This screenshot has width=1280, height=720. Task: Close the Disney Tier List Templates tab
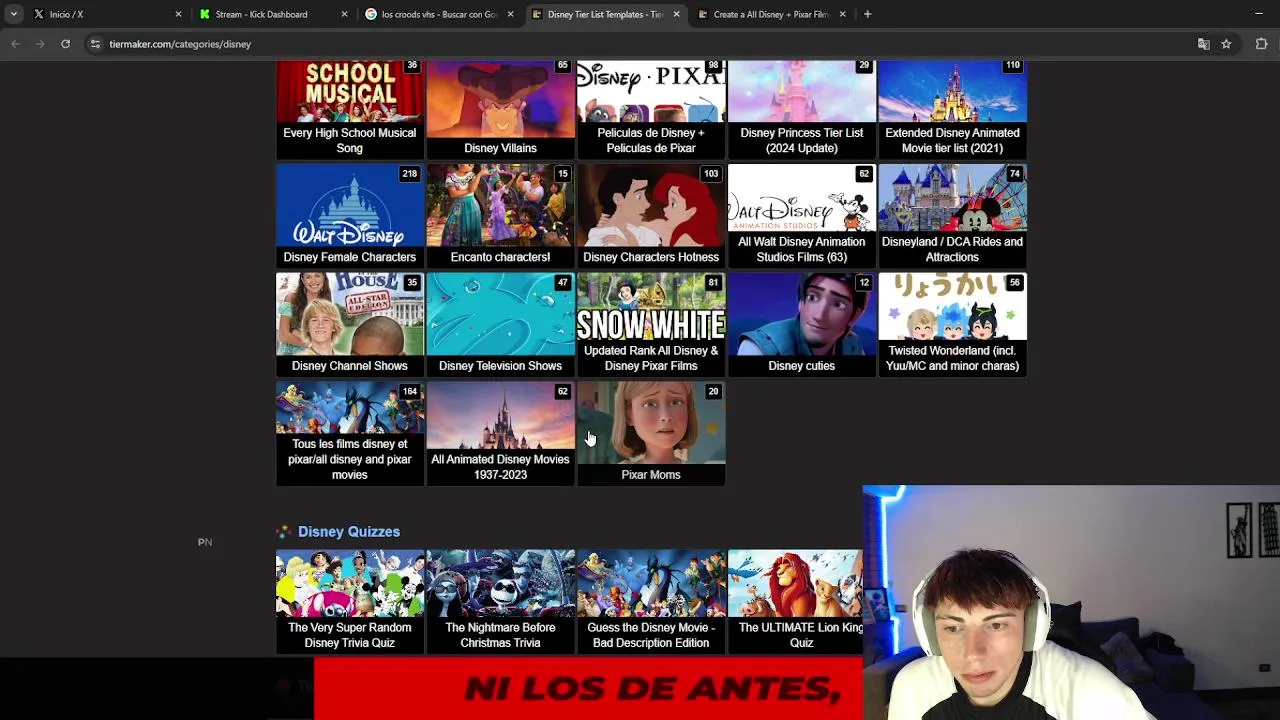tap(676, 14)
